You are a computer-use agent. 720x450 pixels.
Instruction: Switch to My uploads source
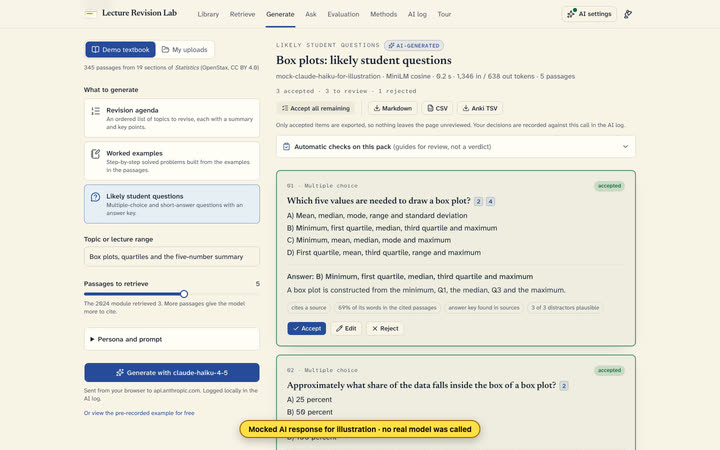(x=185, y=50)
